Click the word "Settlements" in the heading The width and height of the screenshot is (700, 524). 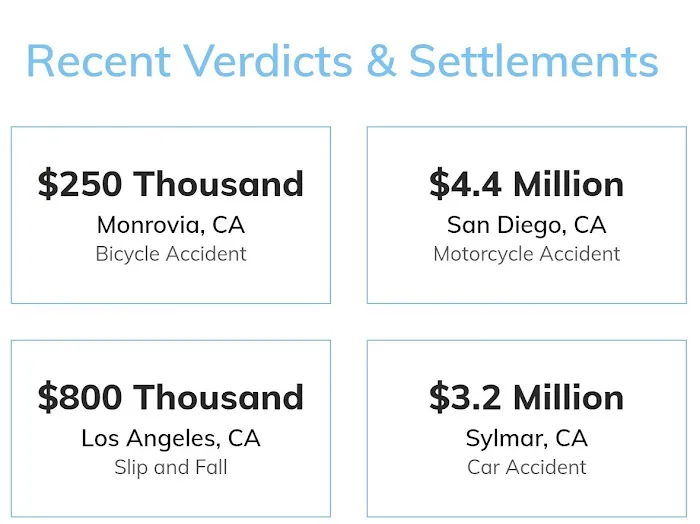534,61
